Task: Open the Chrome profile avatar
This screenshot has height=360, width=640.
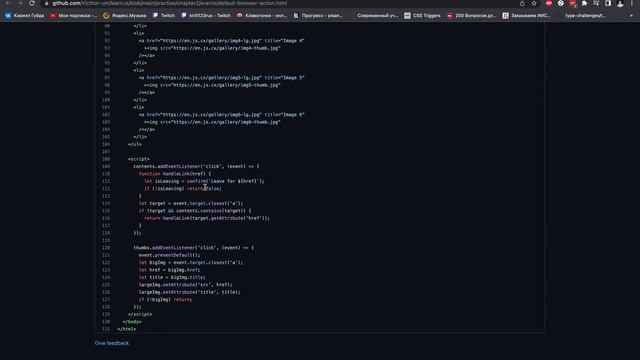Action: [620, 4]
